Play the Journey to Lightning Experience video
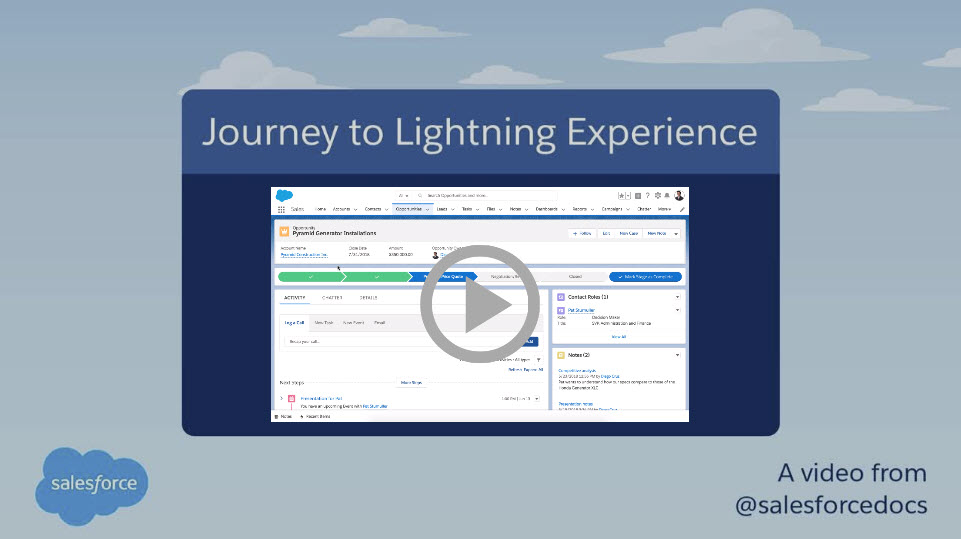The image size is (961, 539). [x=480, y=304]
